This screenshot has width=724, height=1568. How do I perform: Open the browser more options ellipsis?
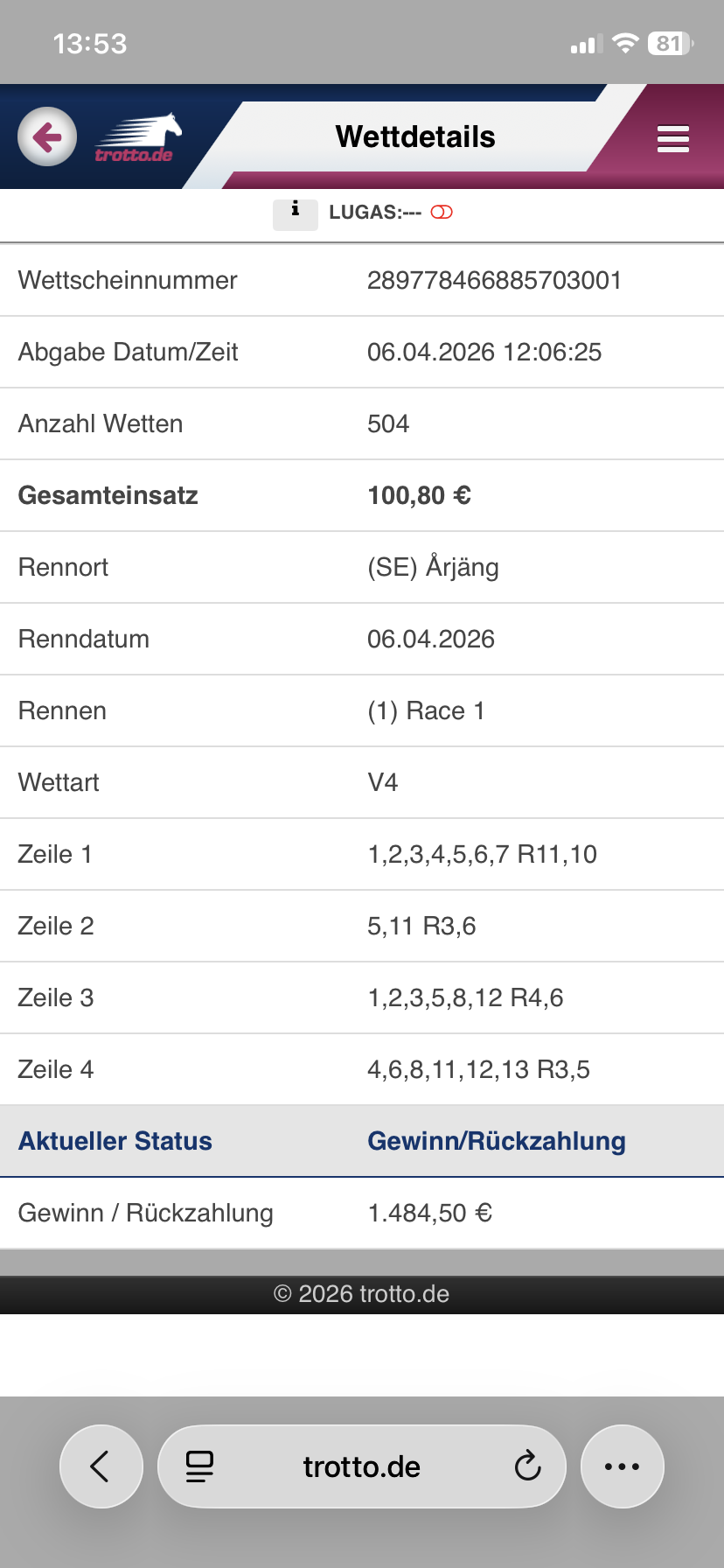click(x=622, y=1466)
